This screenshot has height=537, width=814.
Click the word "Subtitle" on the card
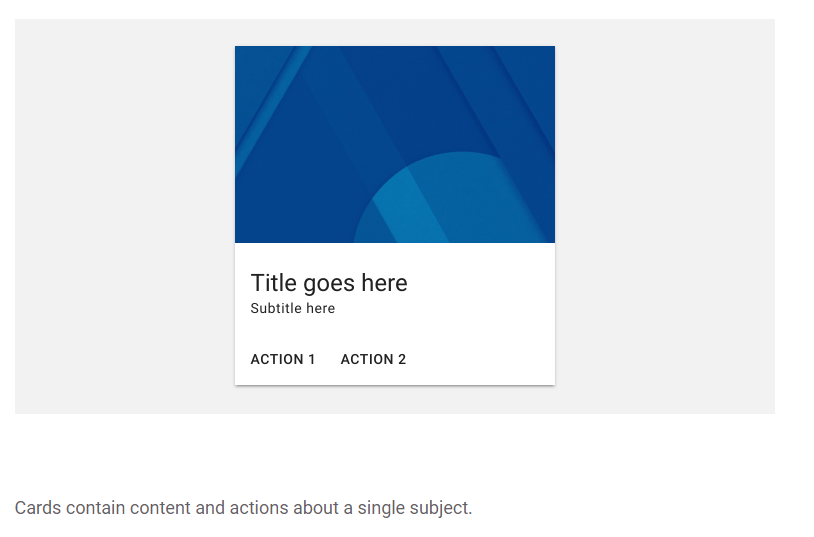276,308
